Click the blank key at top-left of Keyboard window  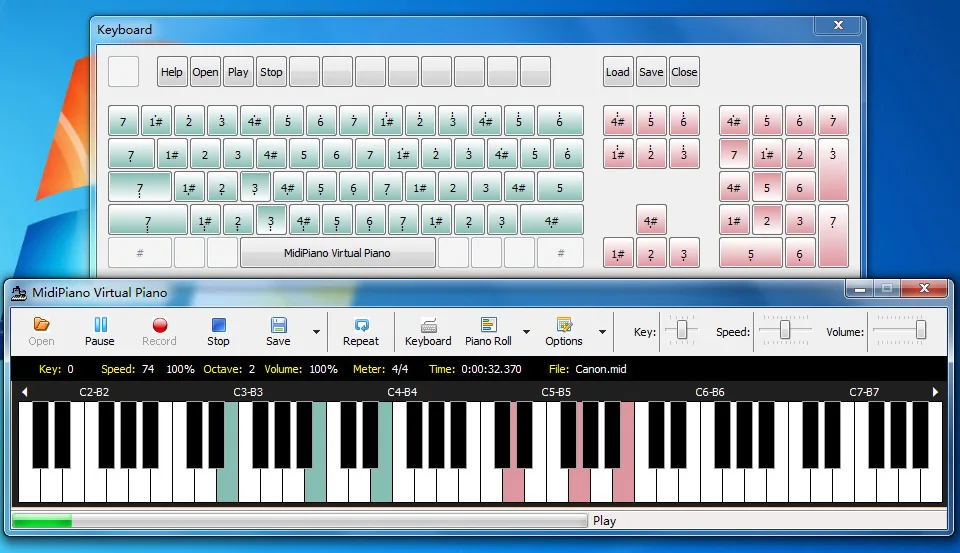click(124, 72)
